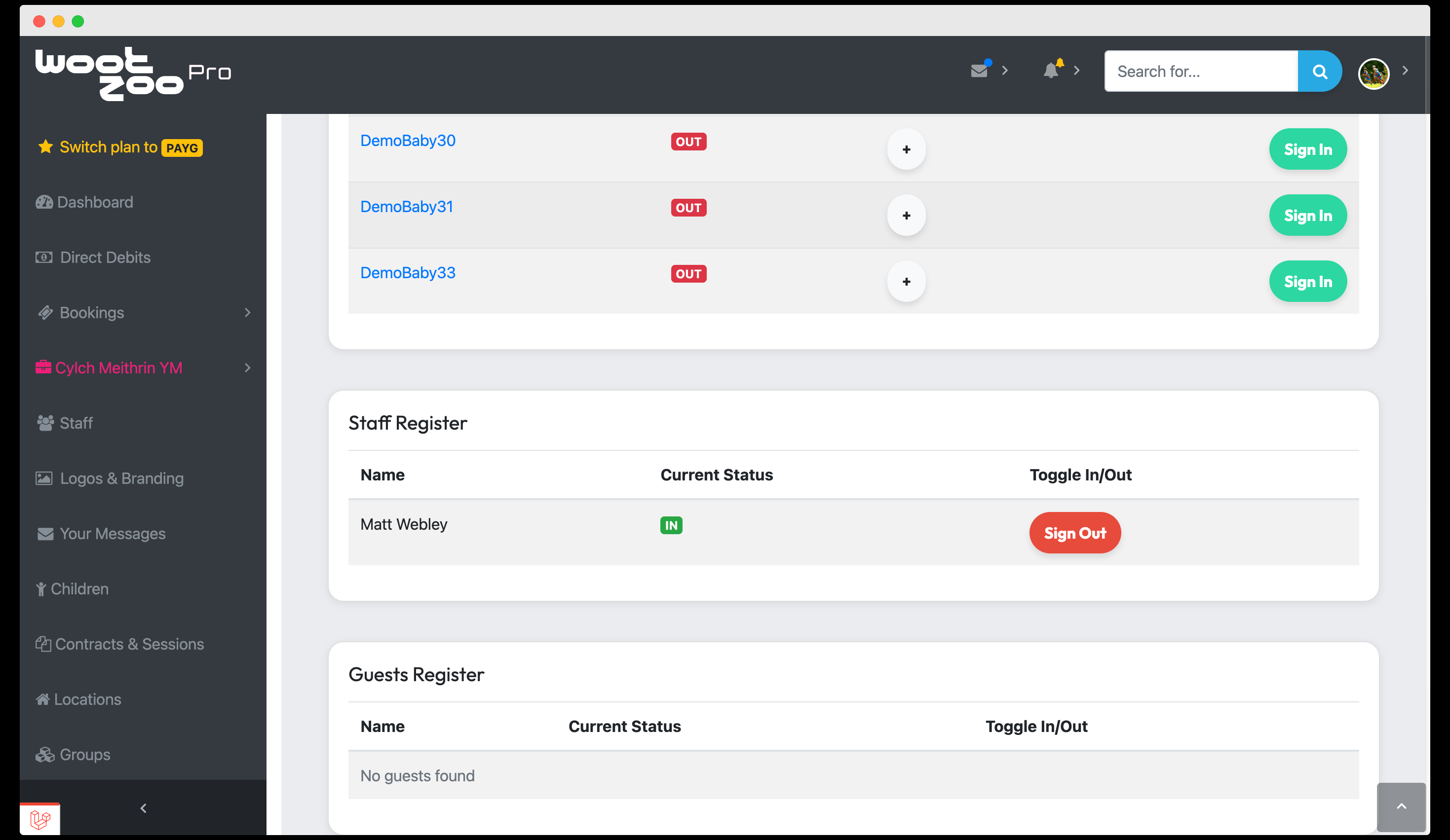Click the plus button for DemoBaby30

(x=906, y=149)
